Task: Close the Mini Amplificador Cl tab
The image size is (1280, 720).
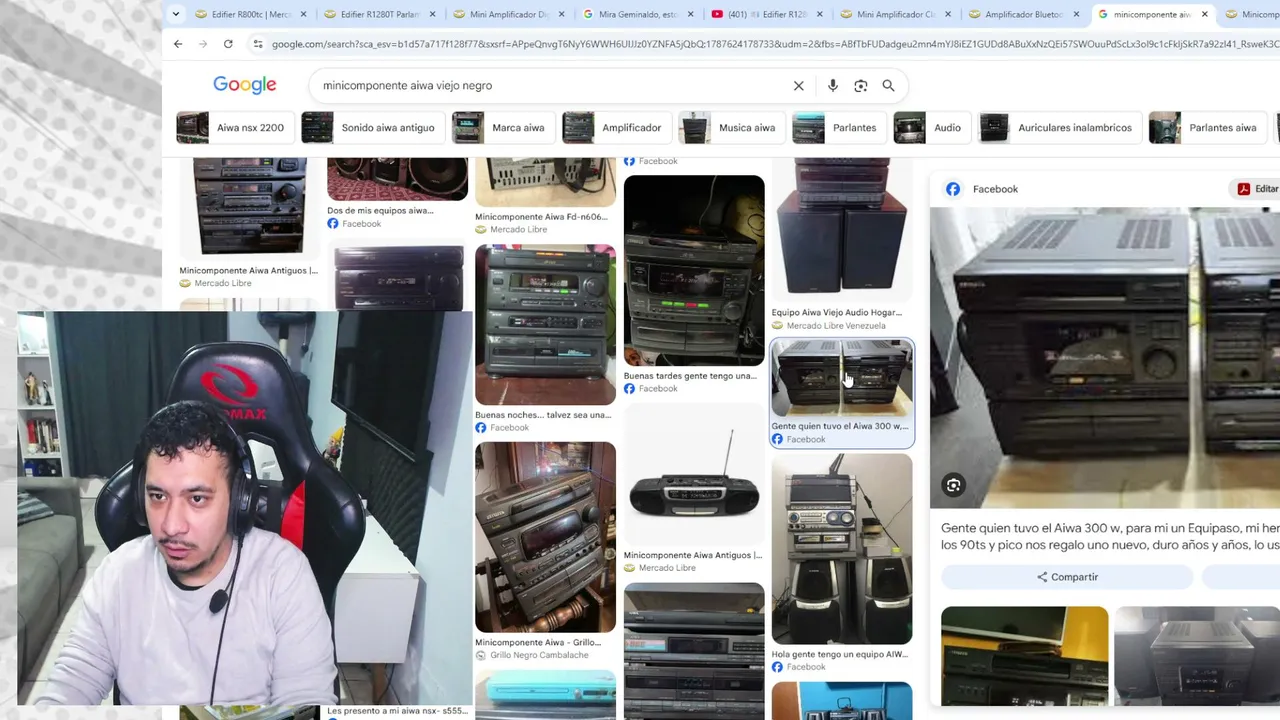Action: 947,14
